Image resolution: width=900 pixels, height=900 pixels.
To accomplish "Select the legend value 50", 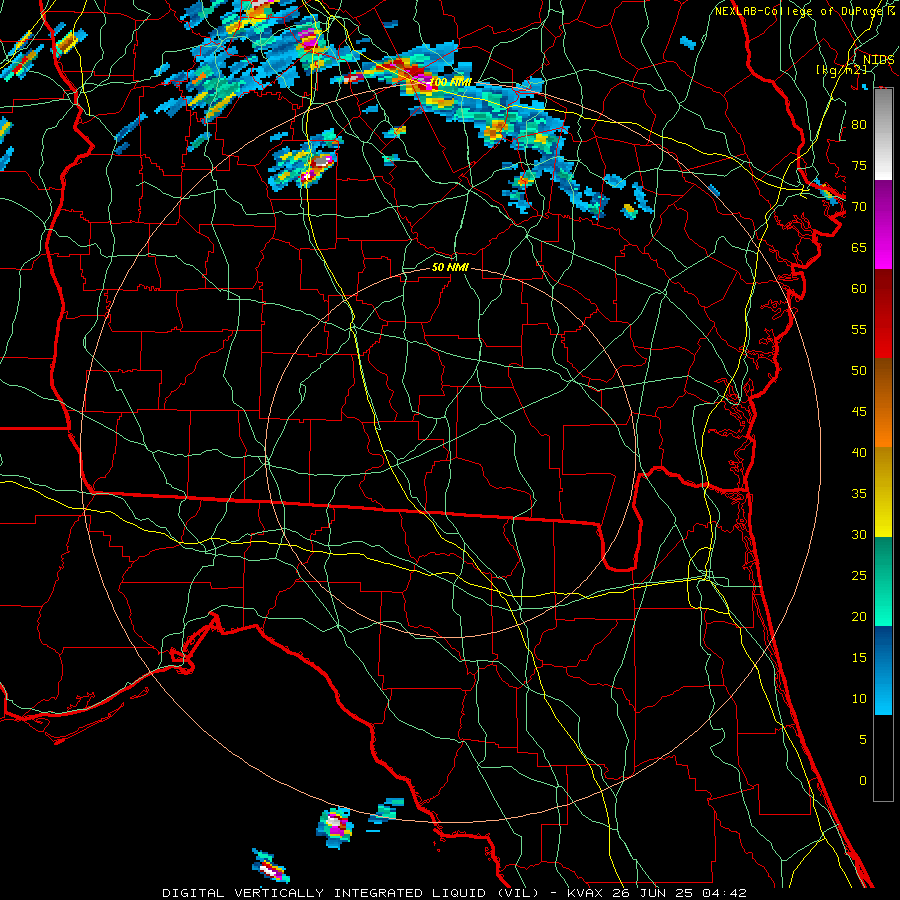I will [x=859, y=370].
